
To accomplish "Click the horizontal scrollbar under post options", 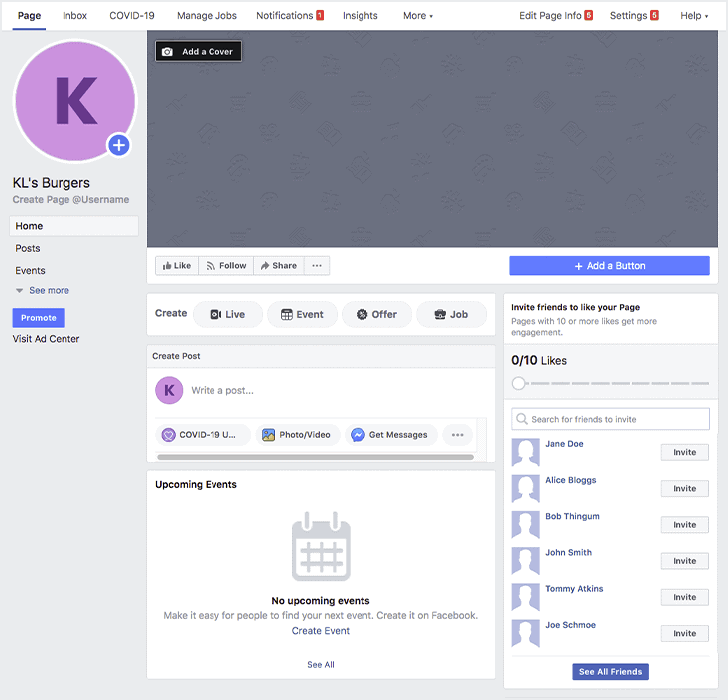I will pos(316,457).
